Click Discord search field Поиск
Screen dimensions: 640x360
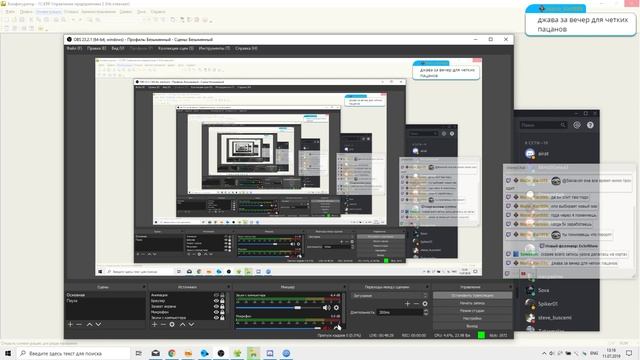(543, 125)
